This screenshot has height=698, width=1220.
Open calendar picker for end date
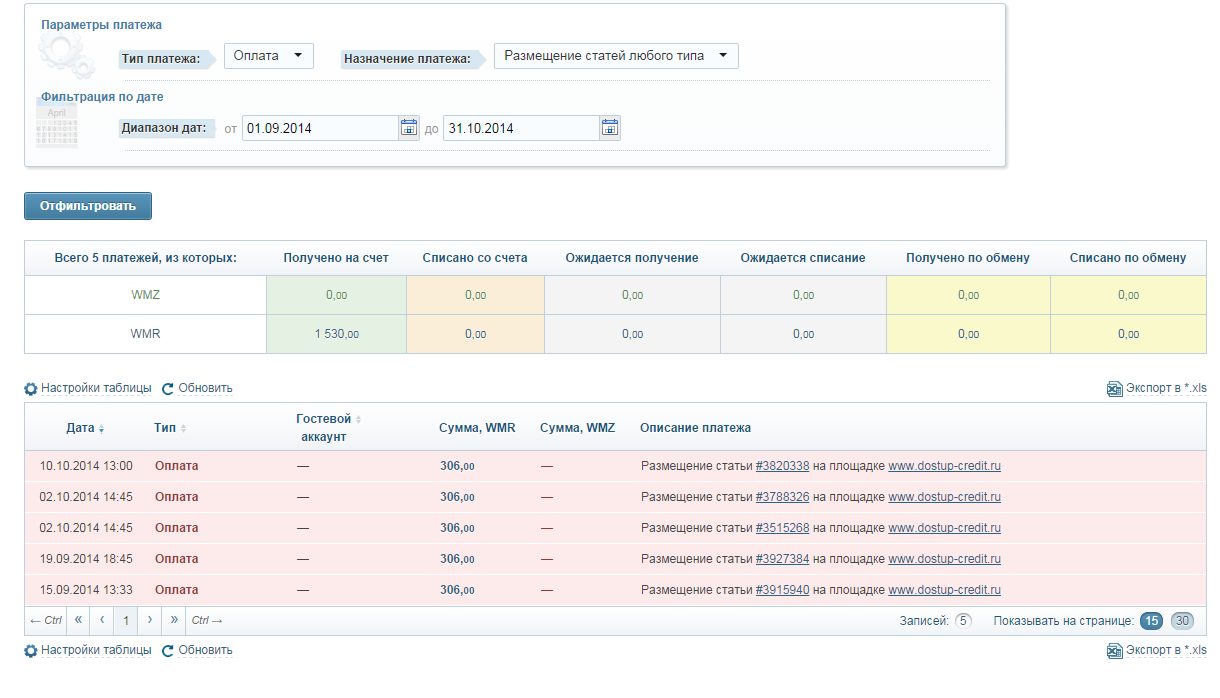click(610, 128)
